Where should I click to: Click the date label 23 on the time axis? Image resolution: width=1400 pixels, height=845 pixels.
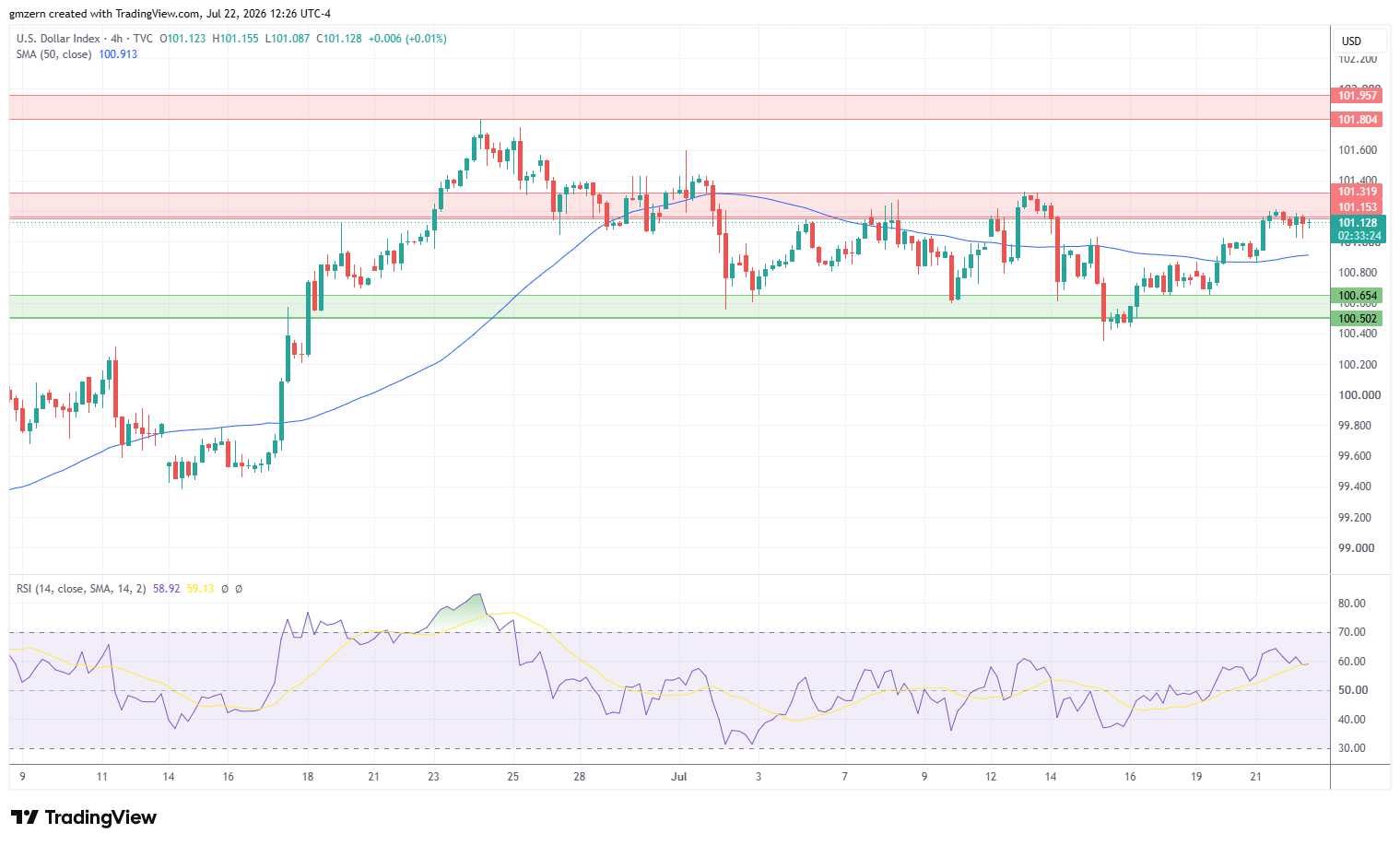pyautogui.click(x=433, y=777)
